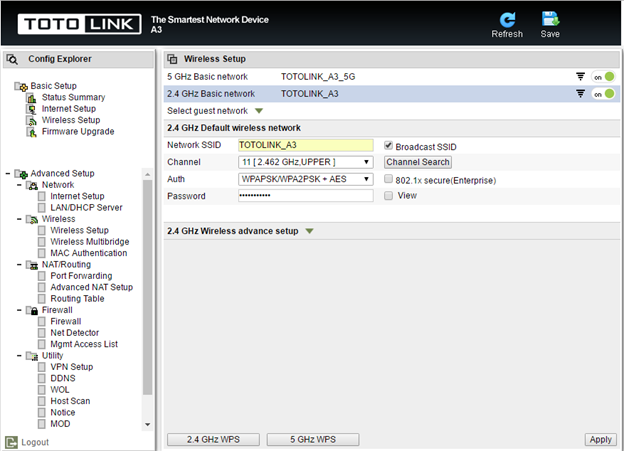
Task: Collapse the Utility tree node
Action: 19,355
